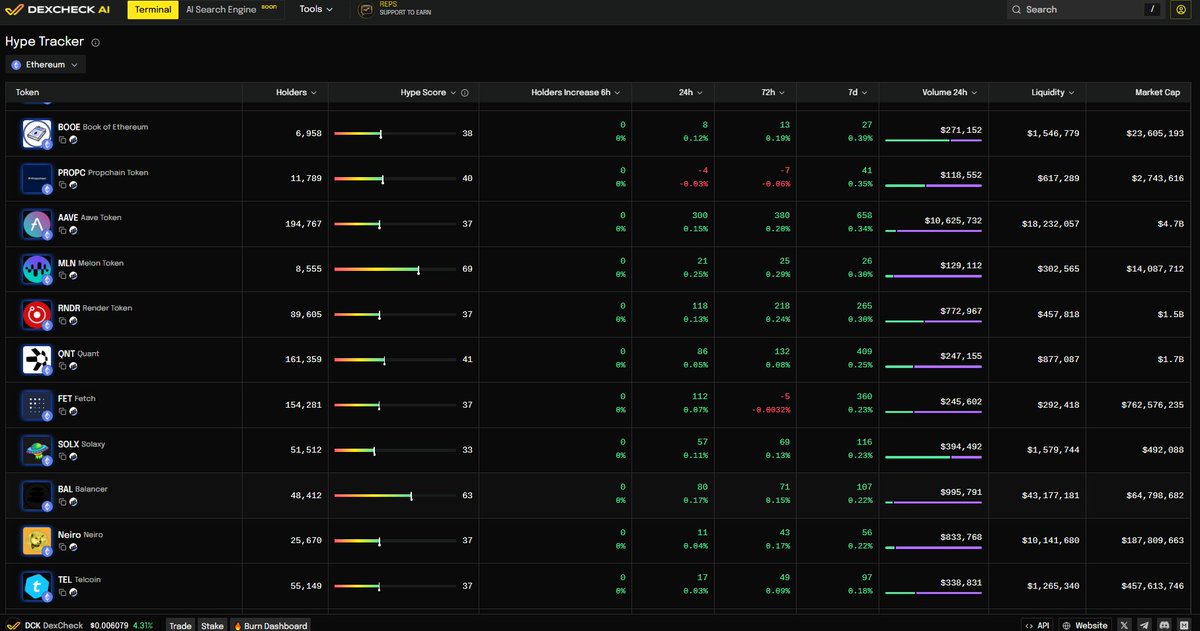Copy the RNDR token address
The height and width of the screenshot is (631, 1200).
(x=62, y=321)
